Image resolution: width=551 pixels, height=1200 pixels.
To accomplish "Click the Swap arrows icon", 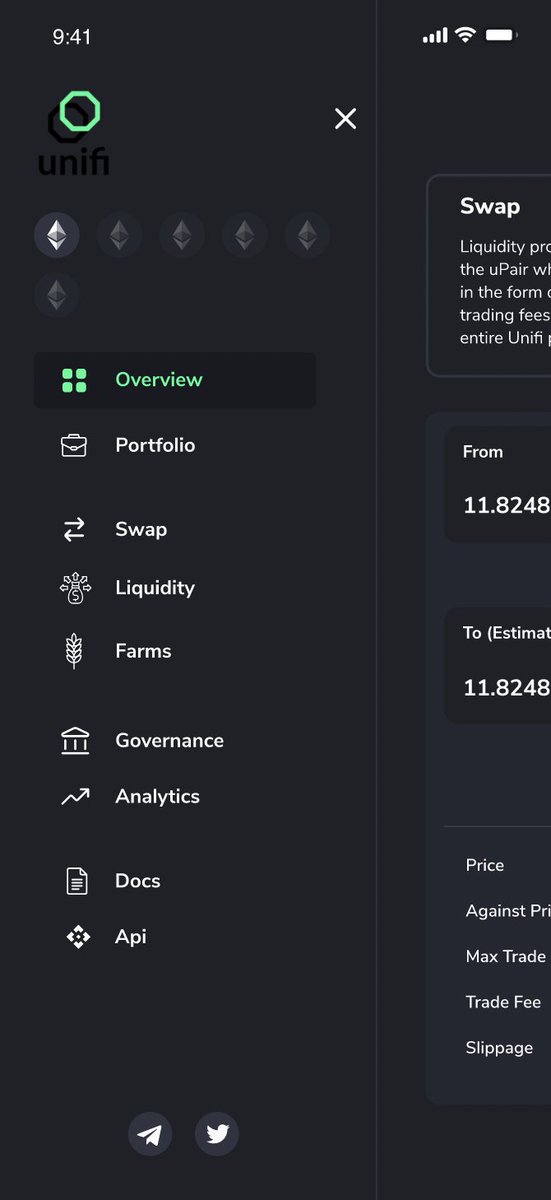I will (x=74, y=530).
